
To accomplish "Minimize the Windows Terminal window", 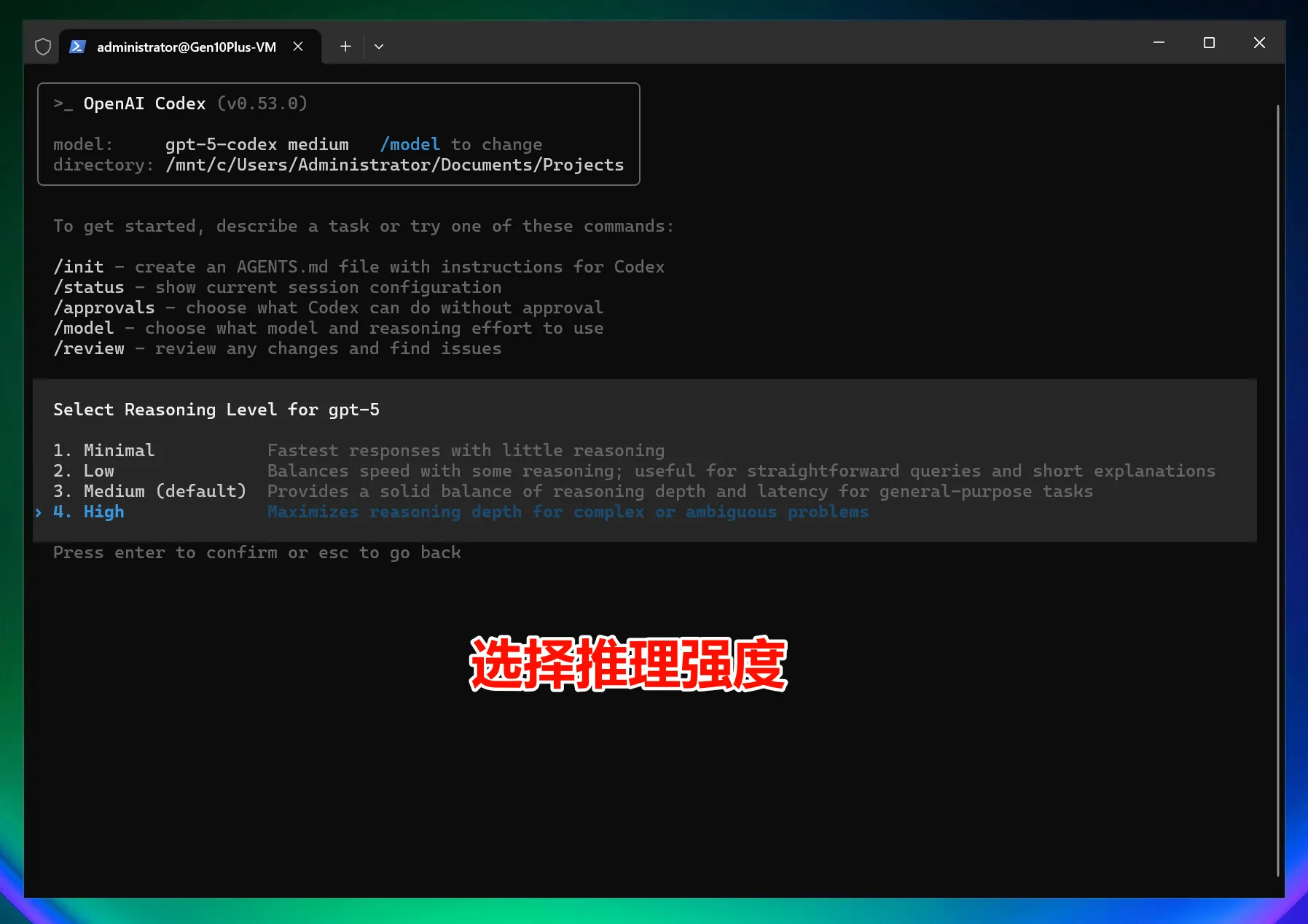I will pos(1159,42).
